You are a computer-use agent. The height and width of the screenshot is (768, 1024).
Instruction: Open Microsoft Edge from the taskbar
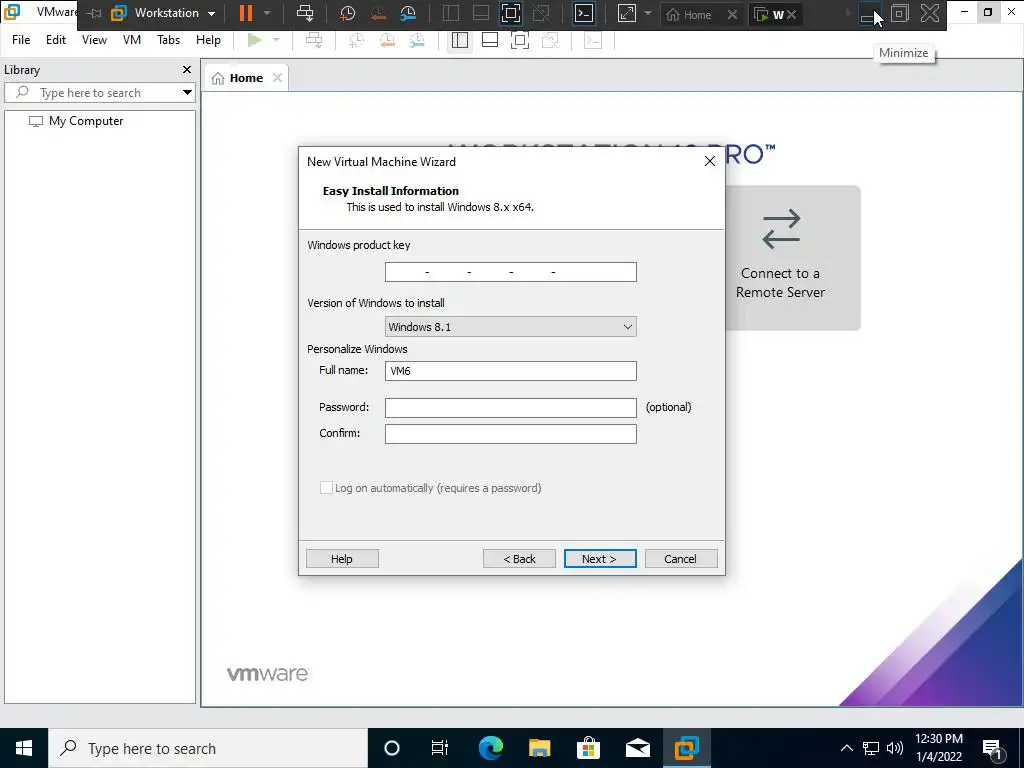point(491,748)
